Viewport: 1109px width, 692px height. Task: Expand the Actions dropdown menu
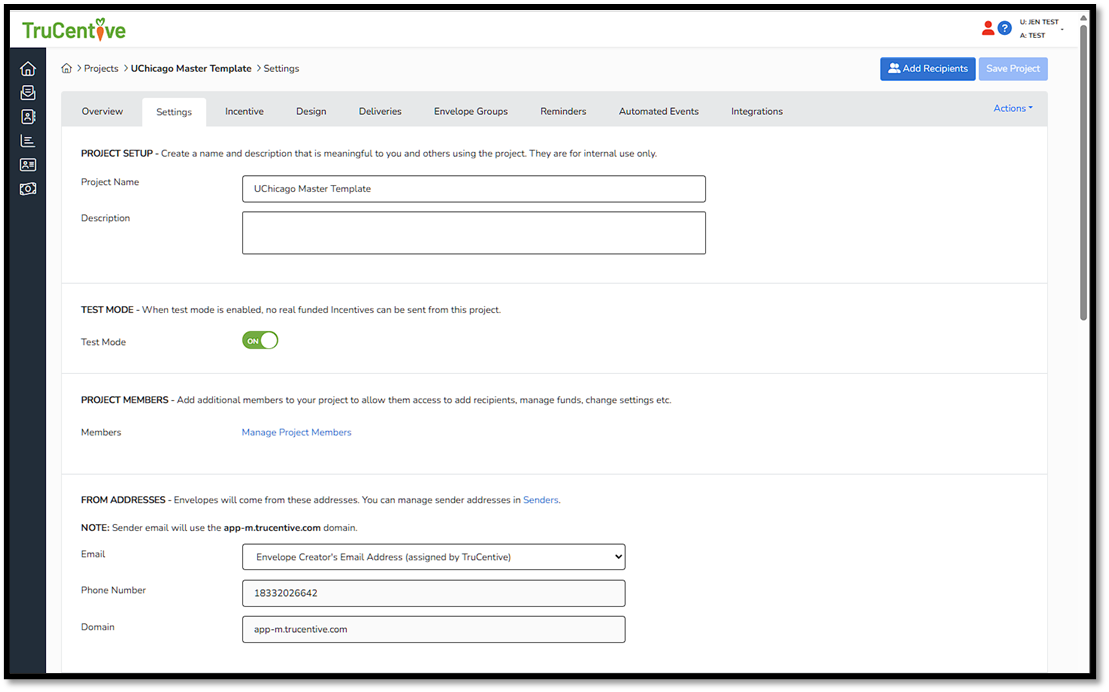click(x=1012, y=108)
